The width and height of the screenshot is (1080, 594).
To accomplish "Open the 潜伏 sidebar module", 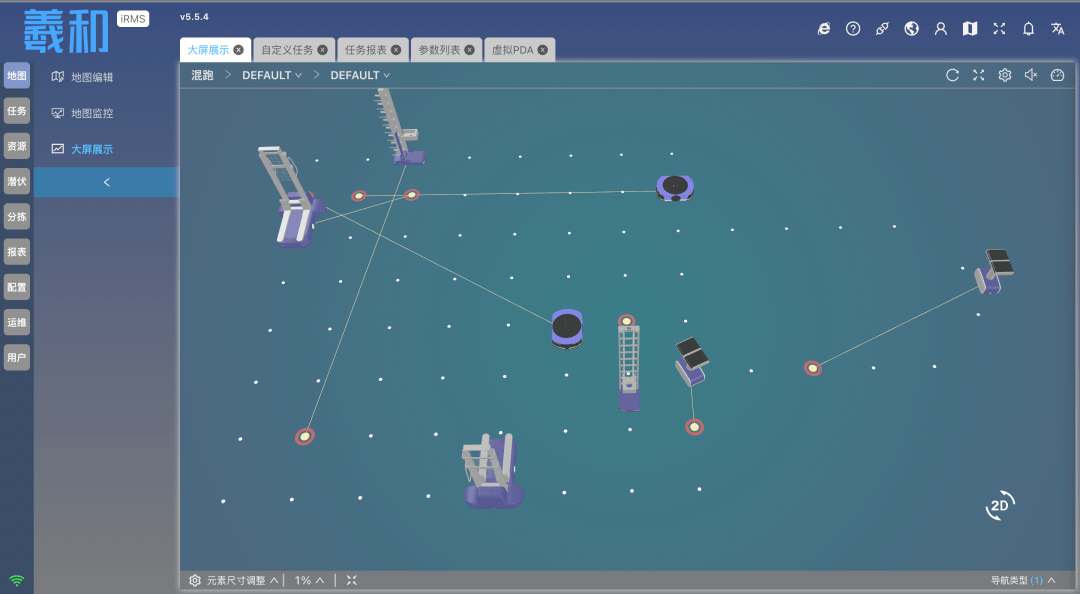I will (x=17, y=181).
